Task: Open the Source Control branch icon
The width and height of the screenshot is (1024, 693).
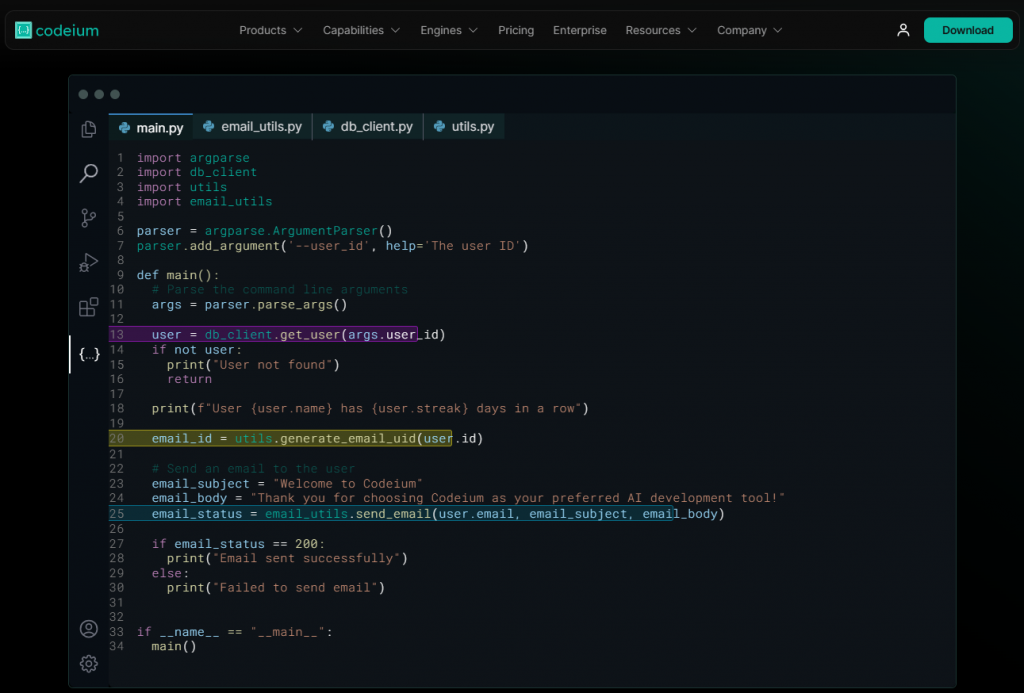Action: tap(89, 218)
